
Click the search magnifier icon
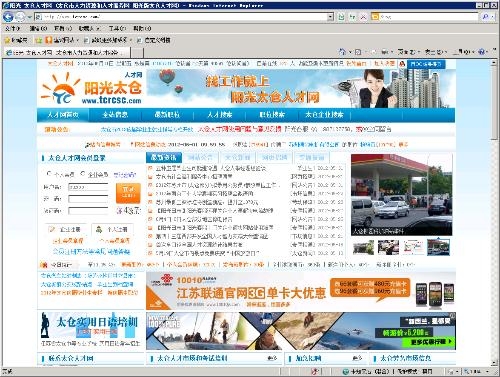(x=486, y=17)
